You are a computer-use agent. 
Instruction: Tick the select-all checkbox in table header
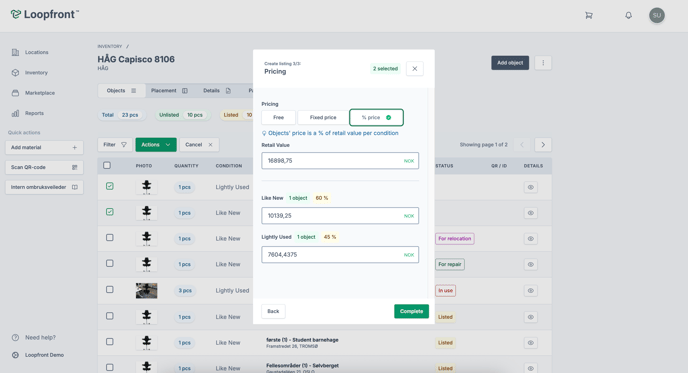(x=107, y=165)
